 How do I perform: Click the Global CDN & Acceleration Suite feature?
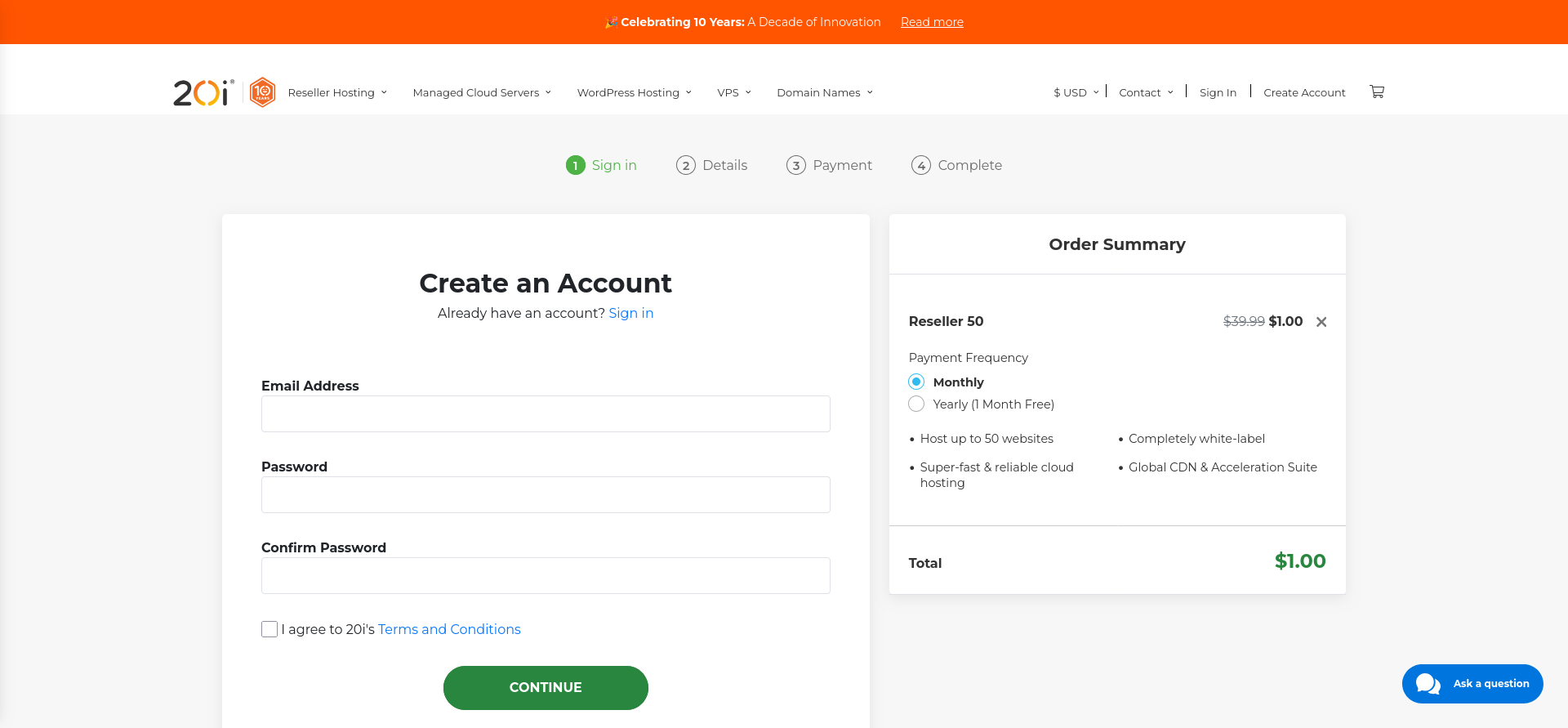[1223, 467]
